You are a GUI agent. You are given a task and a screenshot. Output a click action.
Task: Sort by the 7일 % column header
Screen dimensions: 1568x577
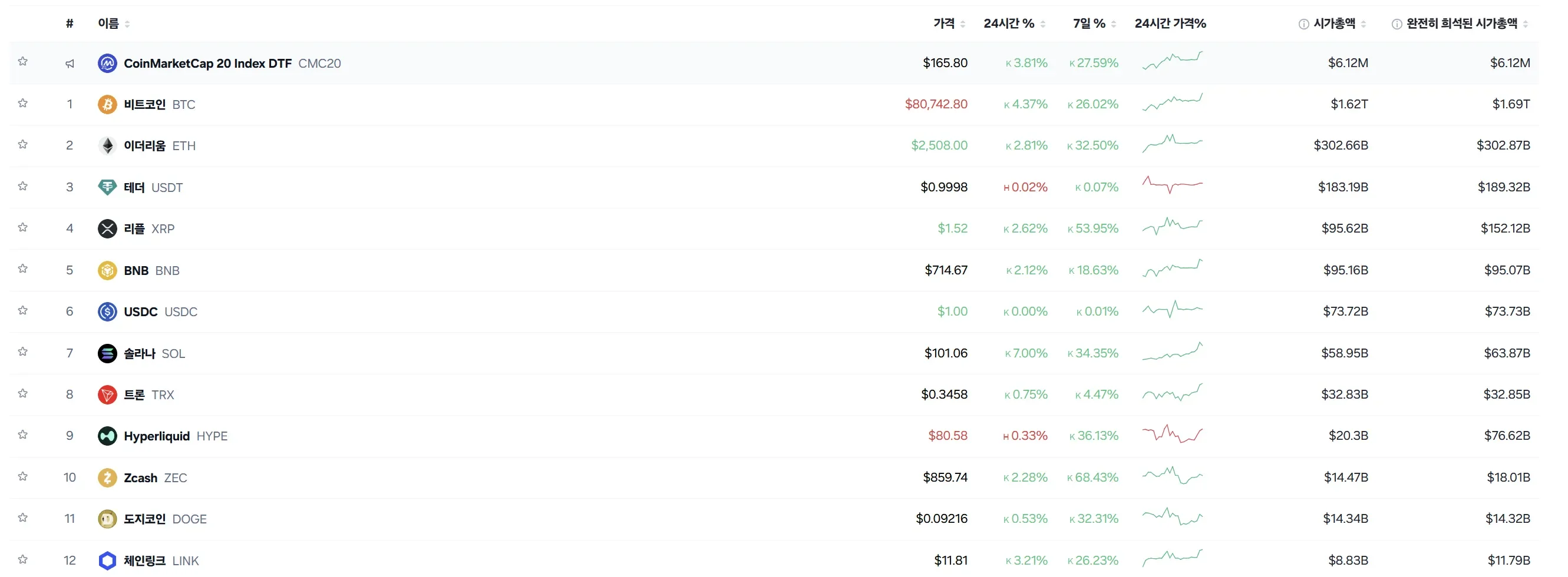pos(1094,24)
